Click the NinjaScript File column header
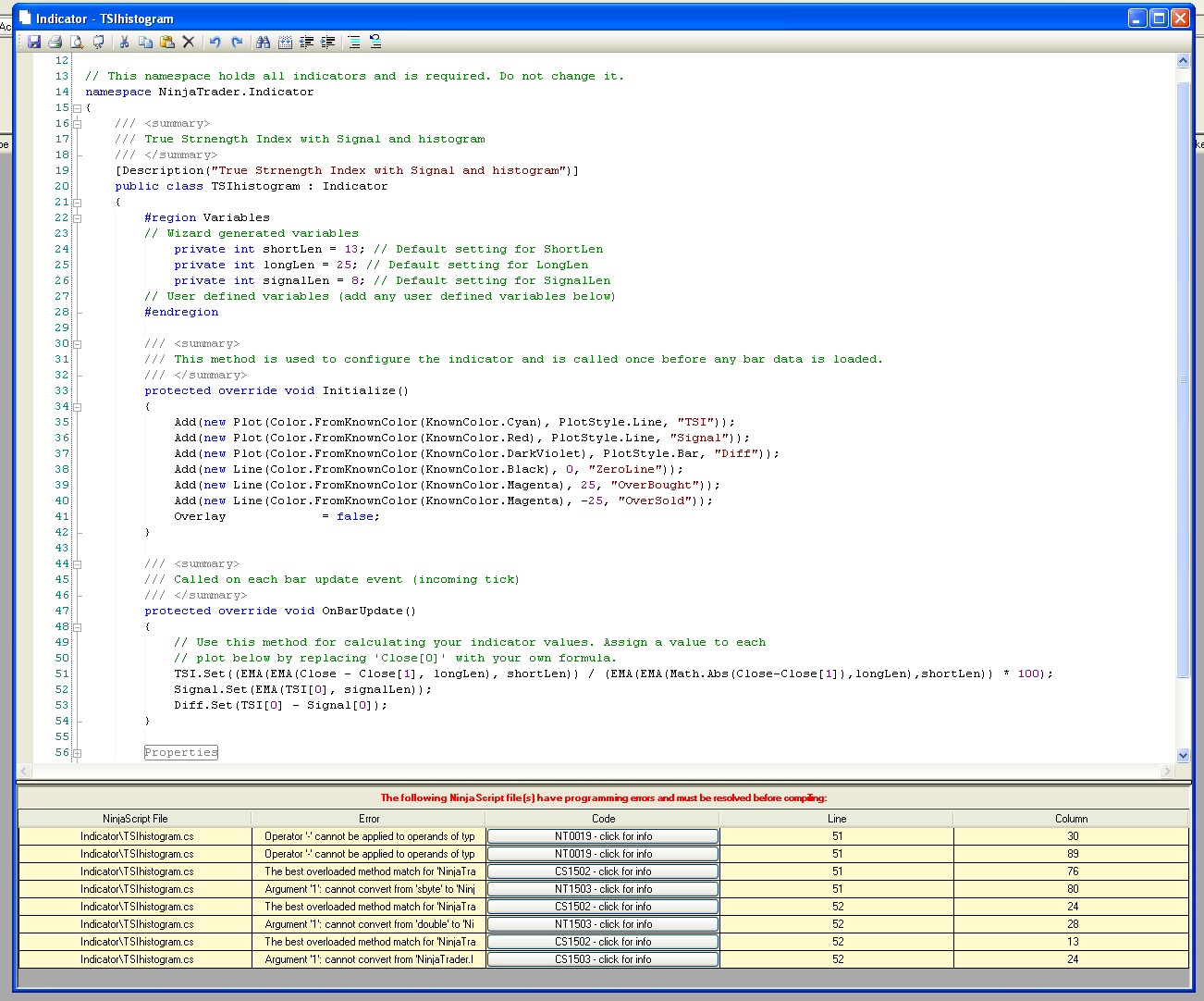Image resolution: width=1204 pixels, height=1001 pixels. pyautogui.click(x=135, y=819)
